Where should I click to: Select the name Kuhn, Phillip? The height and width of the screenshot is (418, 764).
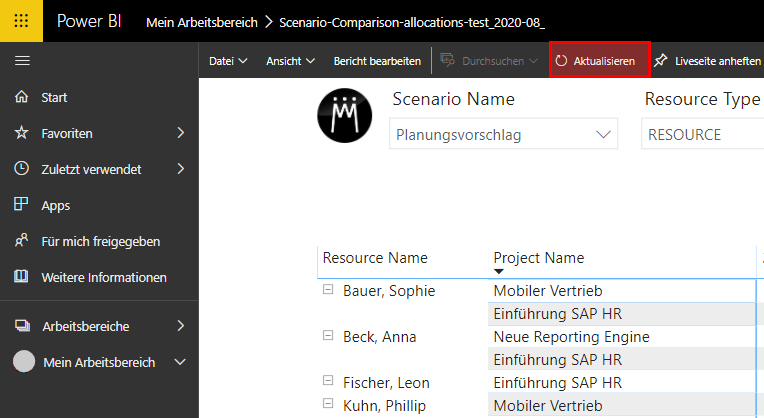click(384, 406)
